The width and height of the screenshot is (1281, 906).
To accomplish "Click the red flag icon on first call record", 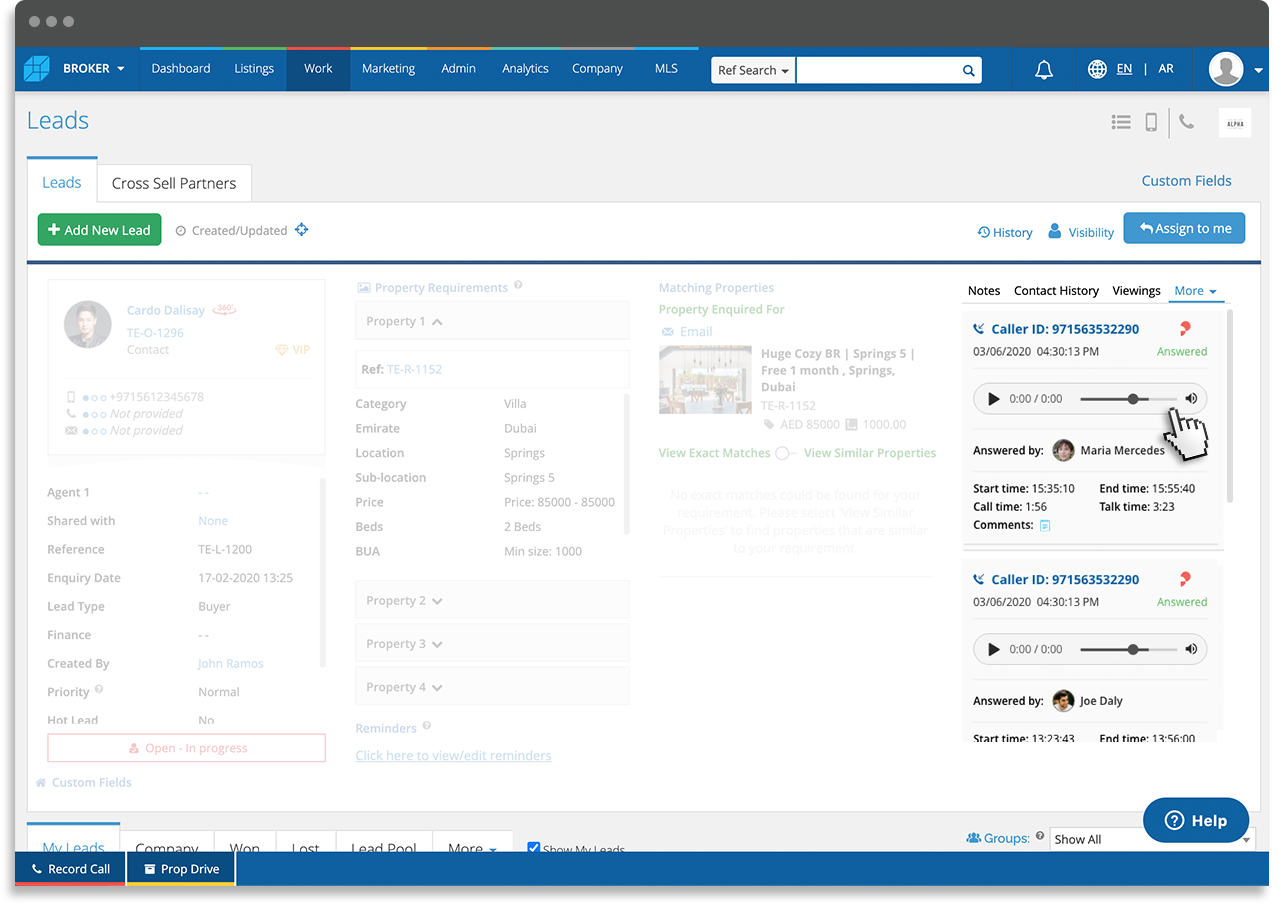I will (1185, 328).
